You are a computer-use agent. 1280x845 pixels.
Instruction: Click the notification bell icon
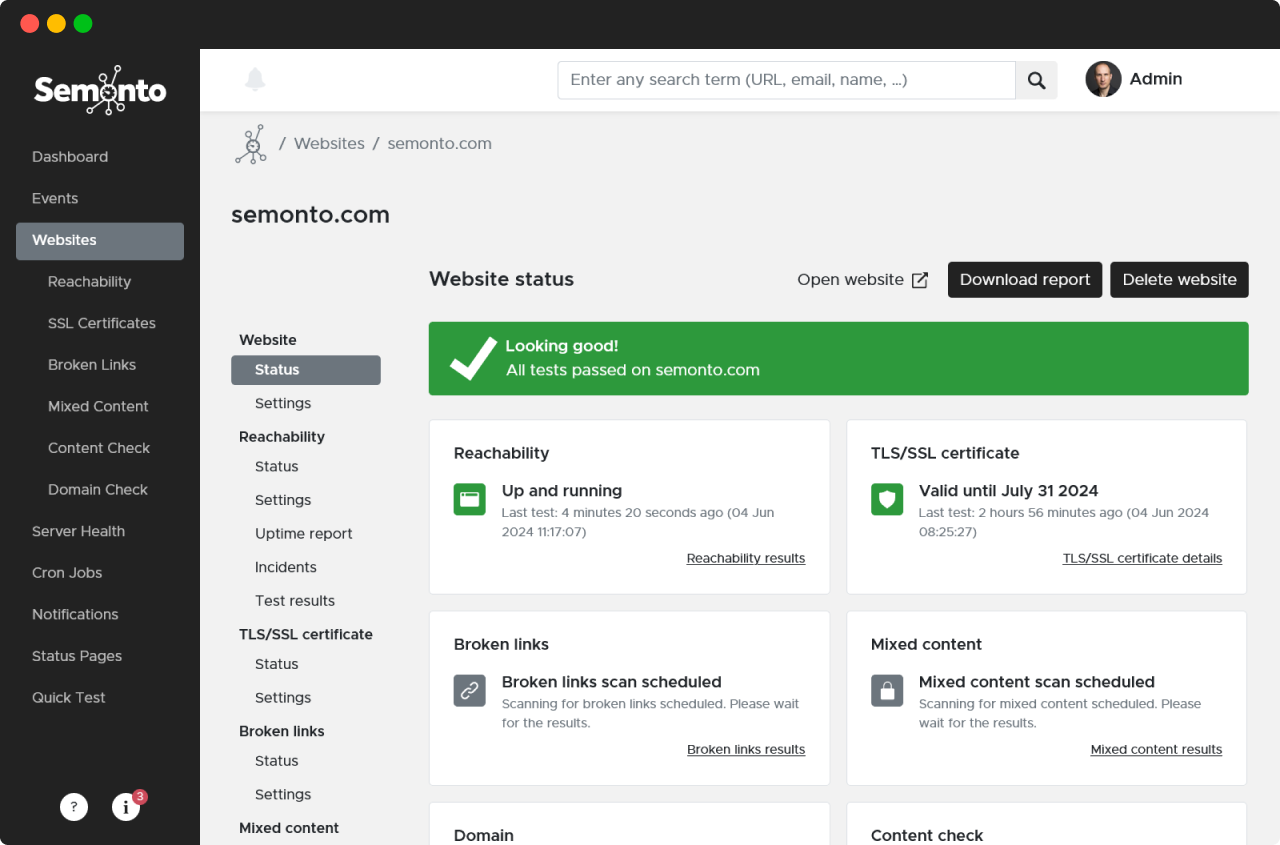255,80
